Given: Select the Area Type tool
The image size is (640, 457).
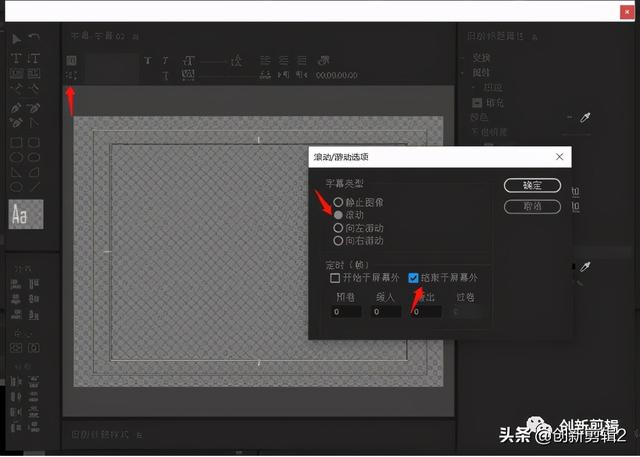Looking at the screenshot, I should [16, 73].
